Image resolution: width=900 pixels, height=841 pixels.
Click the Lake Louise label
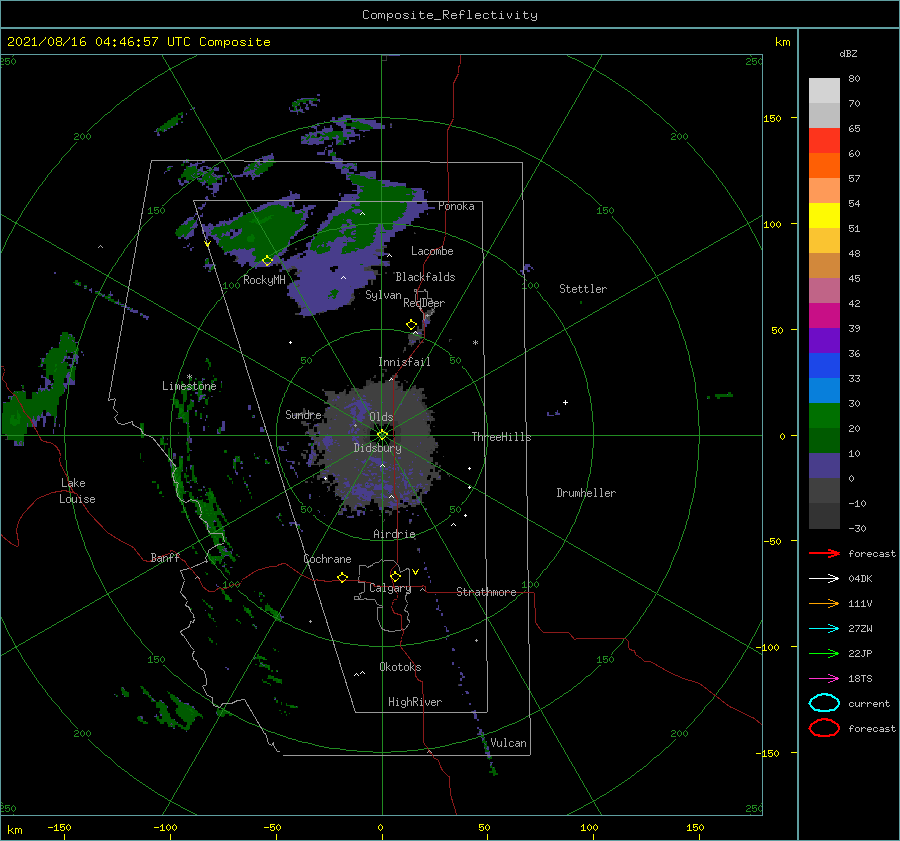[x=77, y=491]
